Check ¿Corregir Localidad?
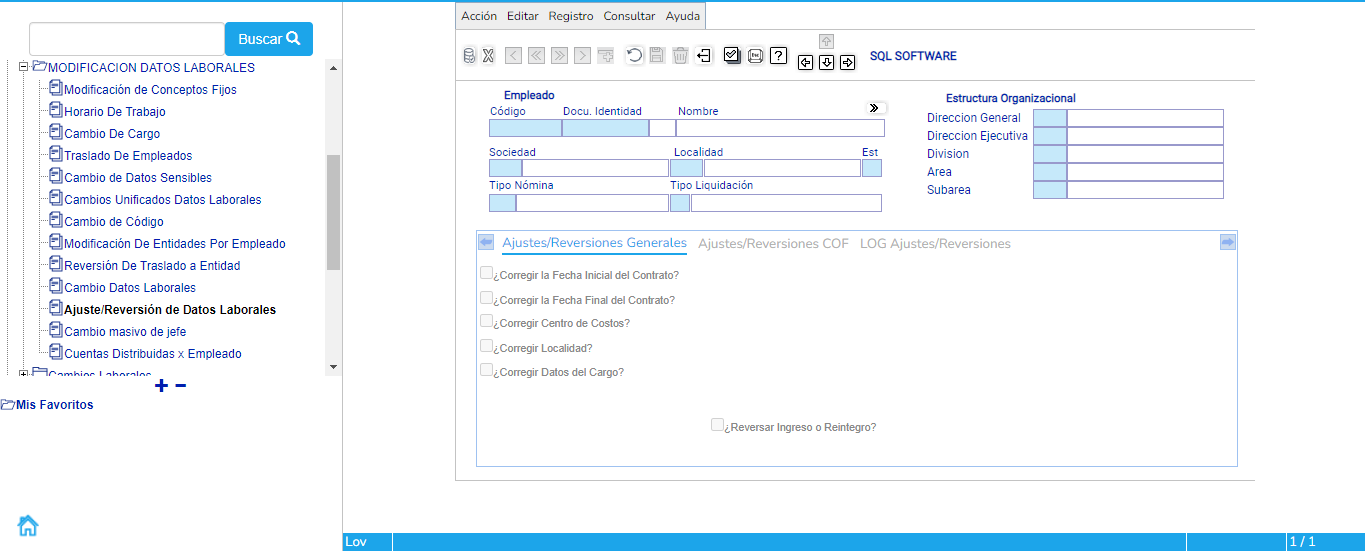 486,346
